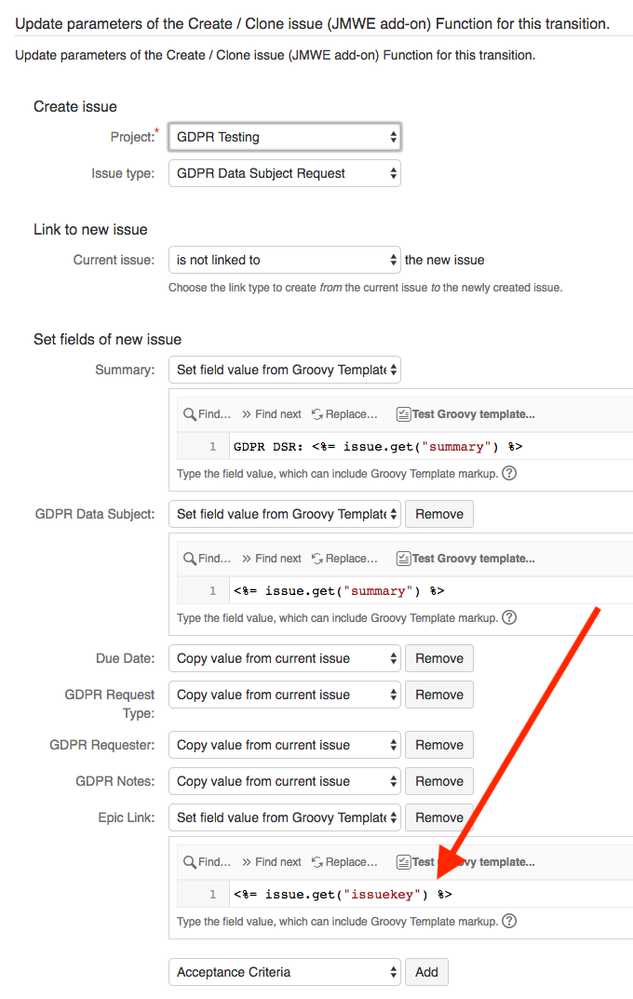Remove the Due Date field
The image size is (633, 999).
point(439,658)
